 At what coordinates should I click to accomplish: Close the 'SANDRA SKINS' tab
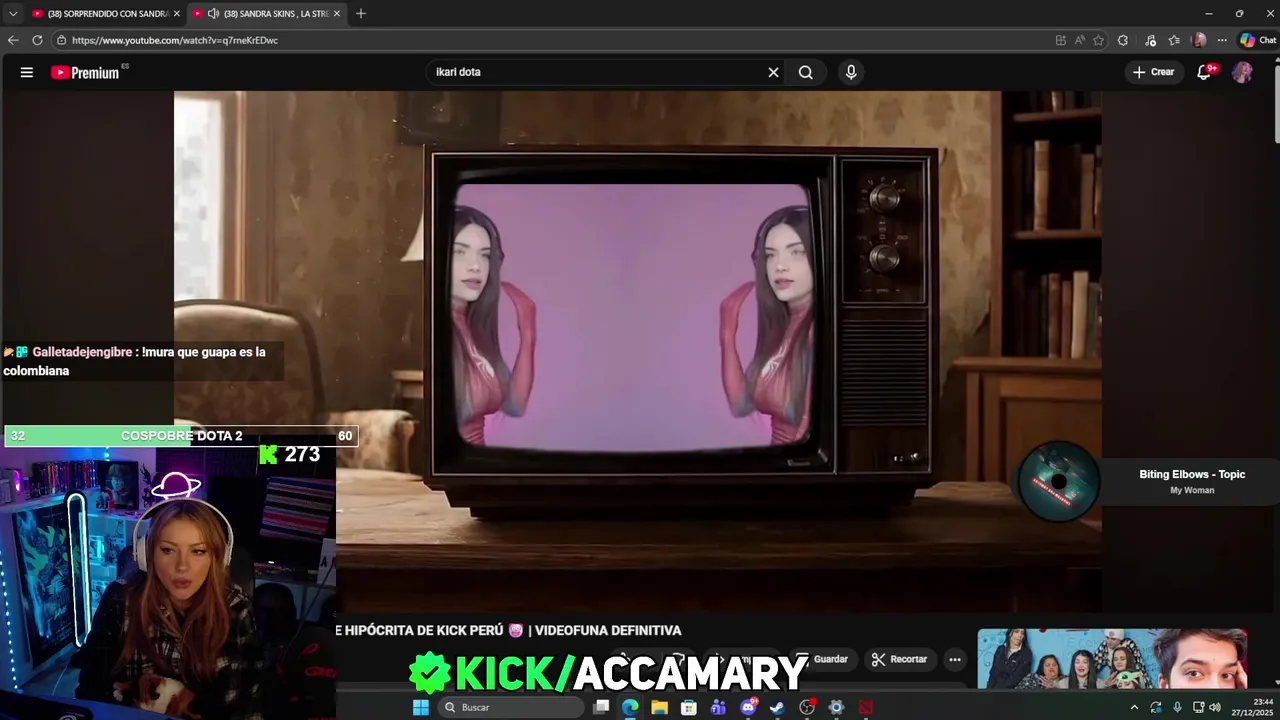[337, 13]
